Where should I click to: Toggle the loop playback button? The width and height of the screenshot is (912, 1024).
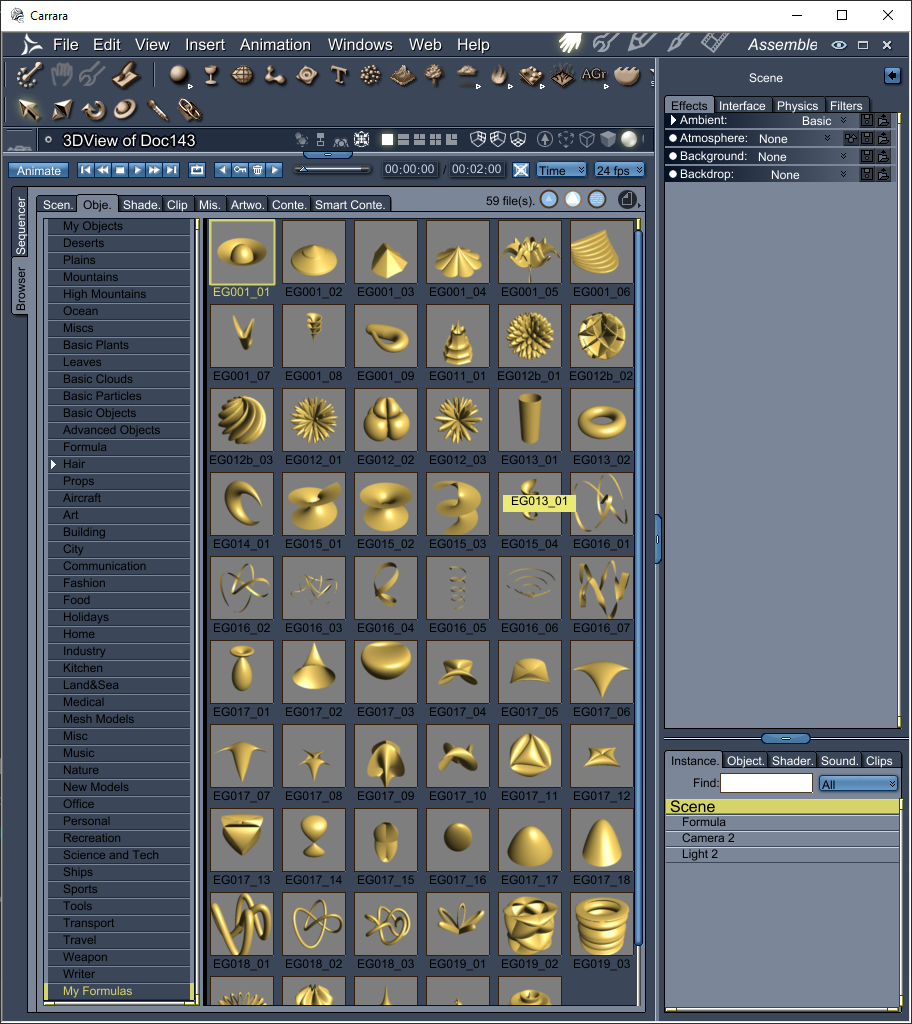tap(197, 170)
